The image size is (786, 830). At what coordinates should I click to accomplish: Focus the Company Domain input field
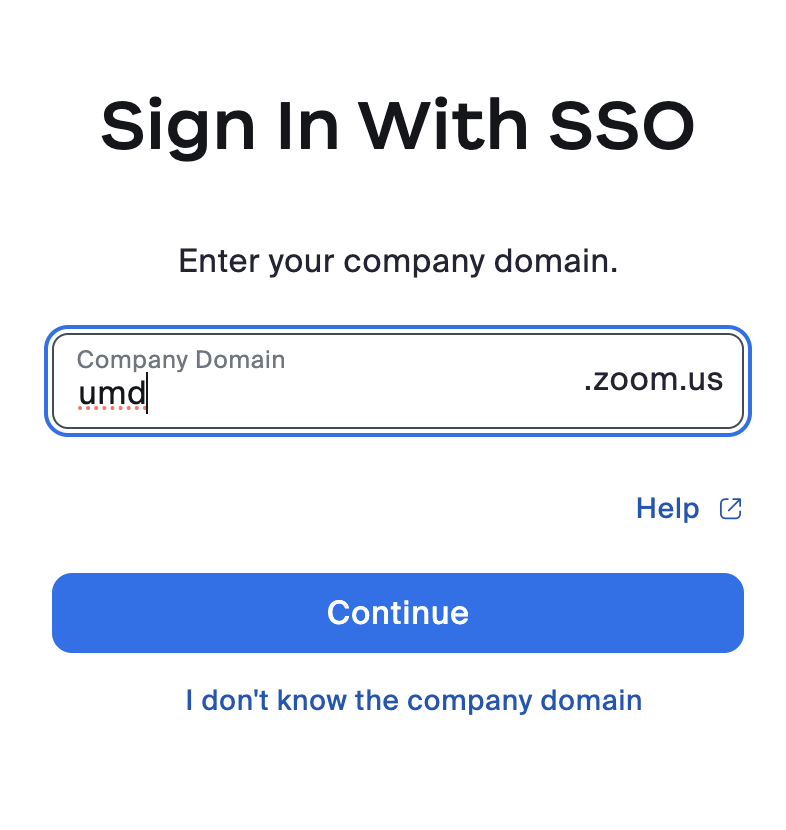pos(397,381)
